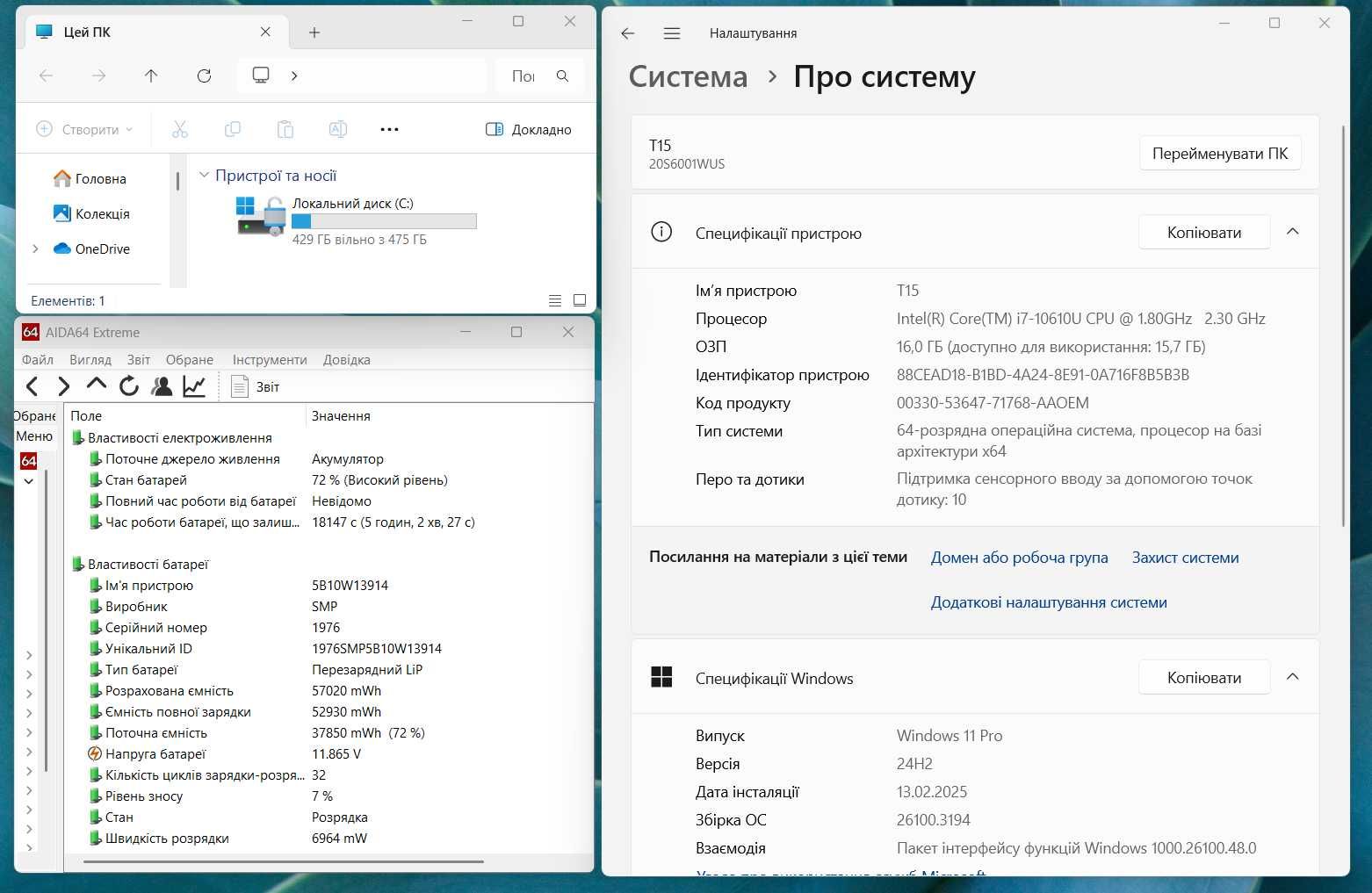Image resolution: width=1372 pixels, height=893 pixels.
Task: Select OneDrive in File Explorer sidebar
Action: pyautogui.click(x=91, y=248)
